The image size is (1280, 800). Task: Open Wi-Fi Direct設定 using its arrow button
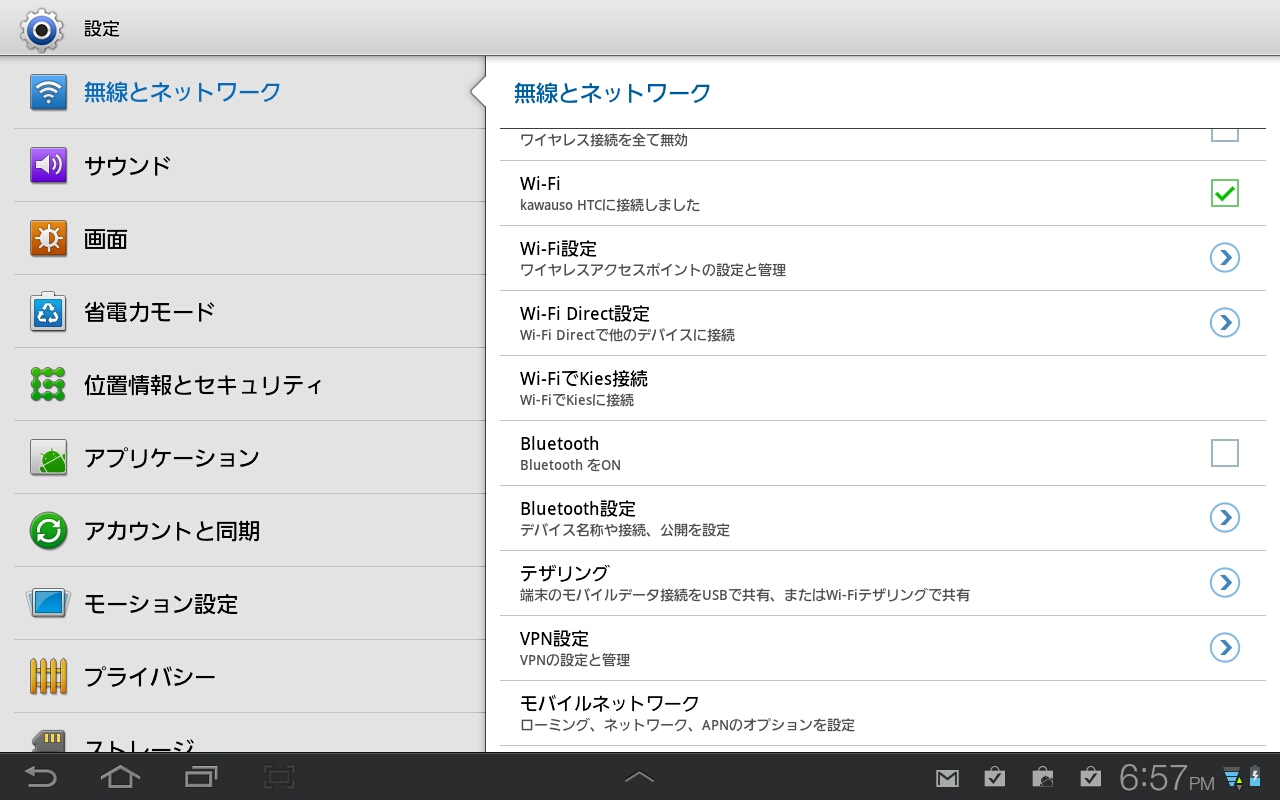coord(1225,323)
